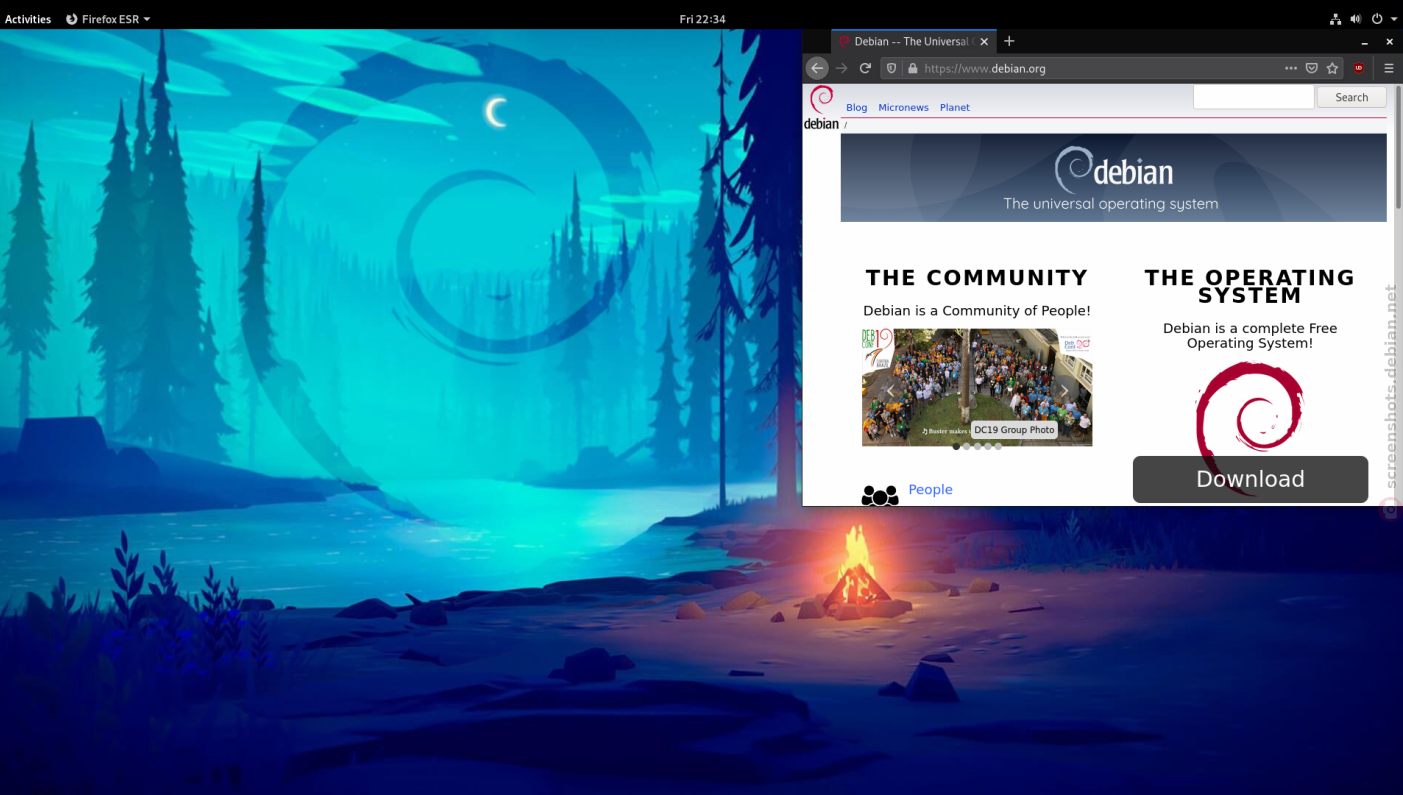Open the Planet link
This screenshot has height=795, width=1403.
pos(954,107)
